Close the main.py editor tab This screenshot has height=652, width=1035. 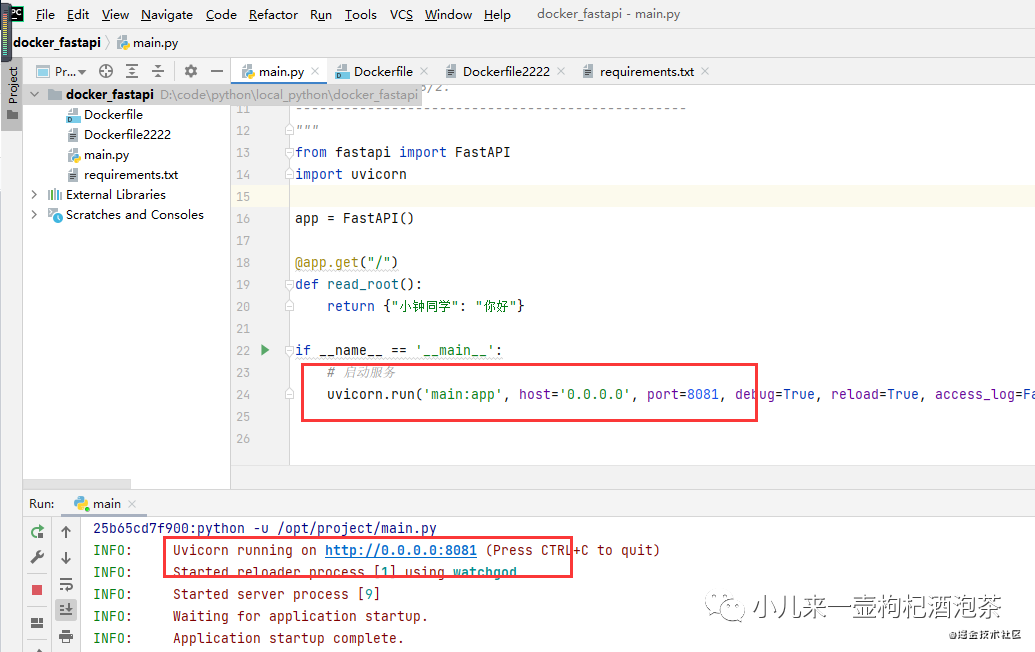[x=315, y=71]
